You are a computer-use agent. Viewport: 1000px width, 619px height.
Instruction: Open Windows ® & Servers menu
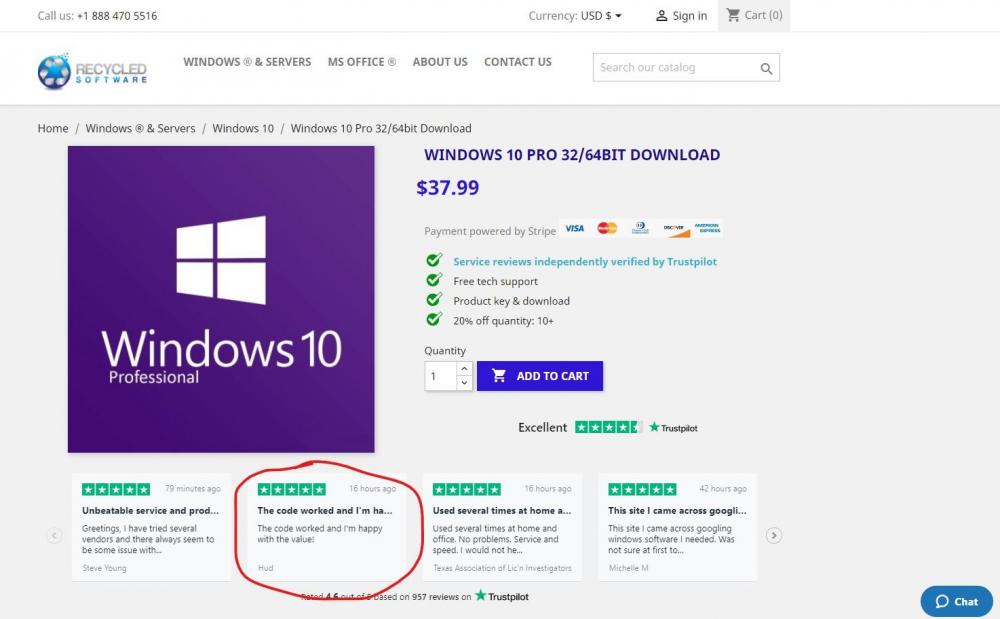coord(247,62)
